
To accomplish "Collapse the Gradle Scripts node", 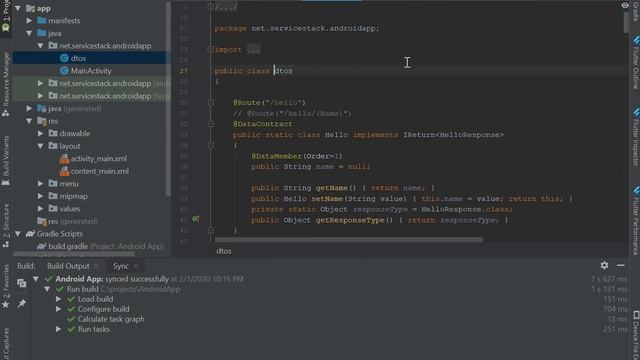I will [18, 234].
